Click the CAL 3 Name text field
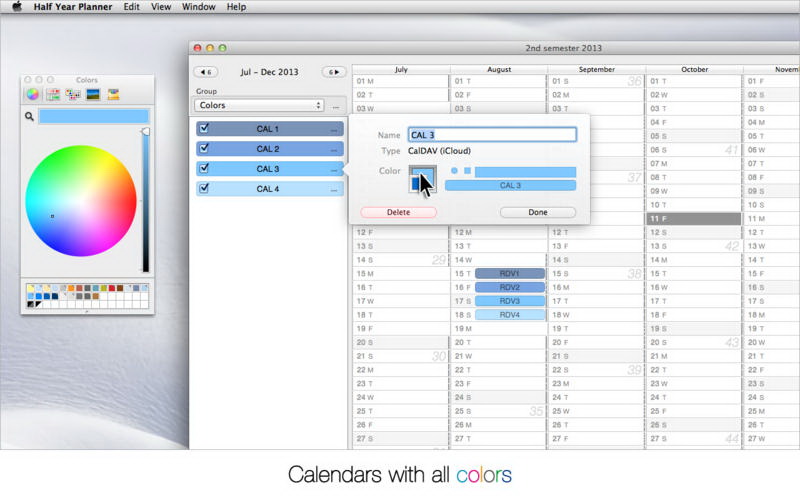This screenshot has height=500, width=800. pos(492,135)
